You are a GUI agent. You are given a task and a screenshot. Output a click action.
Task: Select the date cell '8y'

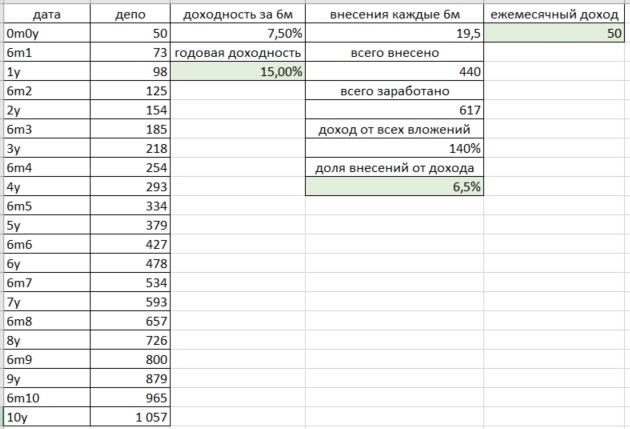point(47,340)
